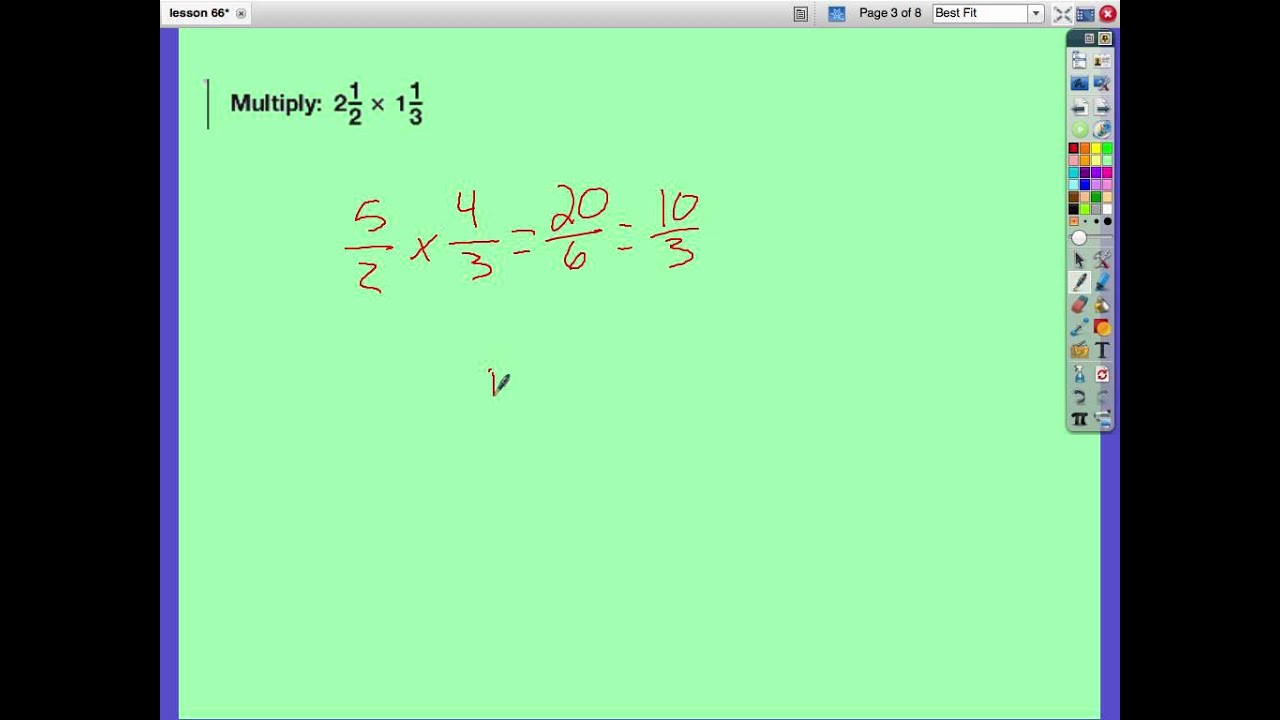
Task: Open the Insert Media clapperboard icon
Action: (x=1079, y=350)
